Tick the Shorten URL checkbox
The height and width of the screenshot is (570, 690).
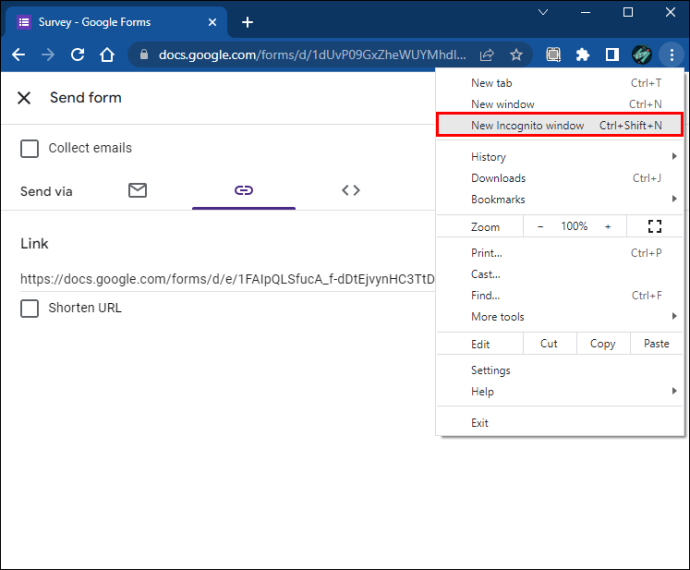click(29, 308)
